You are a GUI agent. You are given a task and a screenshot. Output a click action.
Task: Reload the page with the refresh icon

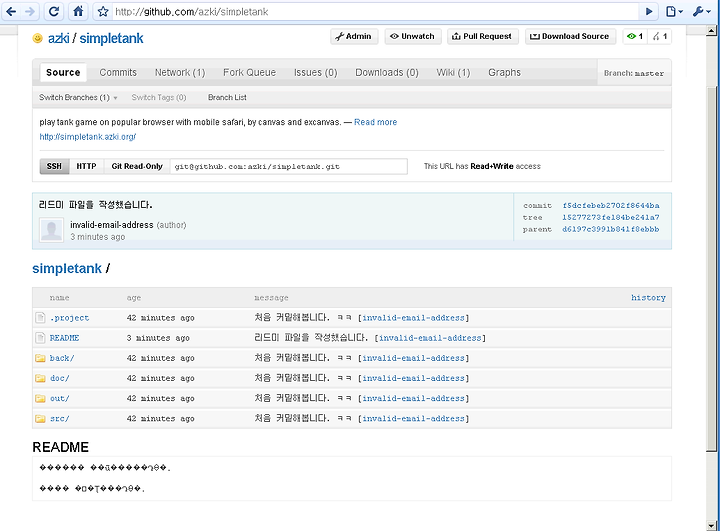(x=54, y=11)
